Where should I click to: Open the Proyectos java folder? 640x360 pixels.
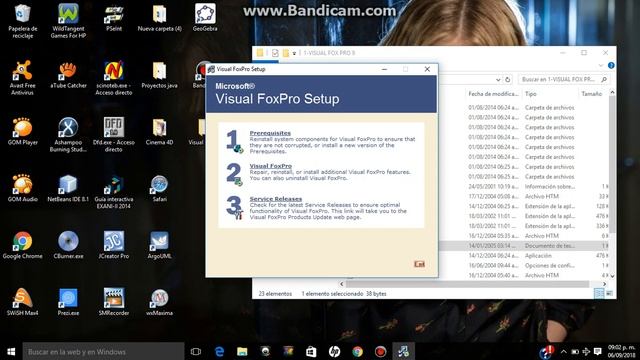pyautogui.click(x=159, y=76)
